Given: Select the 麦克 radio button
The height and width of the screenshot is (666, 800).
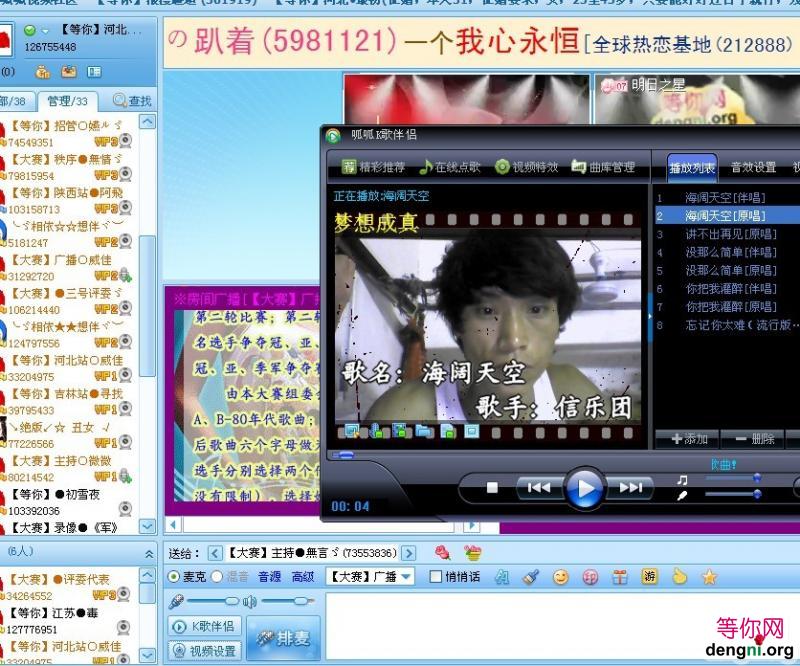Looking at the screenshot, I should tap(174, 577).
